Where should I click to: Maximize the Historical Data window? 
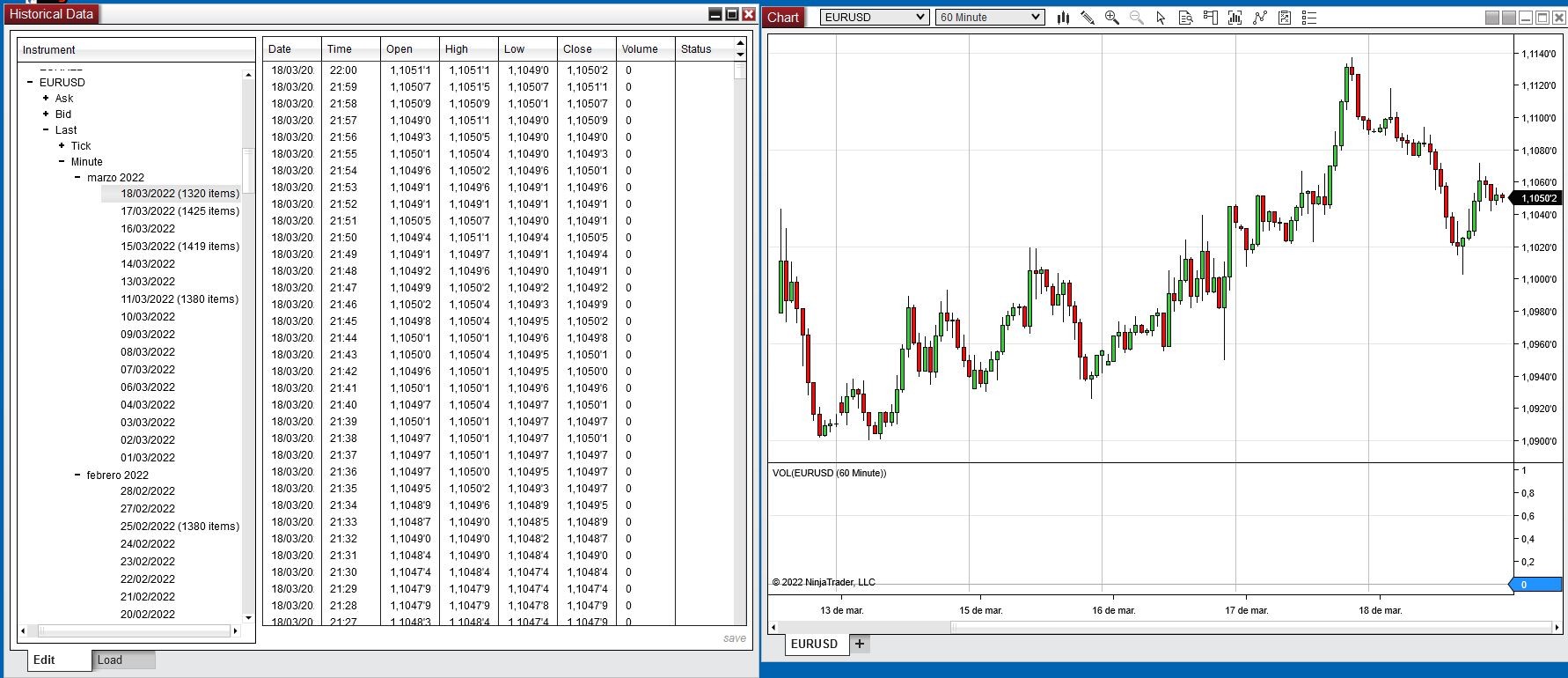point(732,14)
